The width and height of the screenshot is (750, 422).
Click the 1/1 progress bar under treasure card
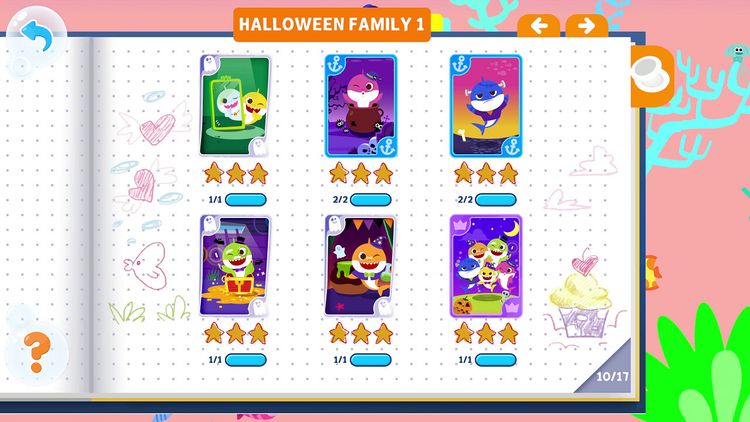click(245, 360)
